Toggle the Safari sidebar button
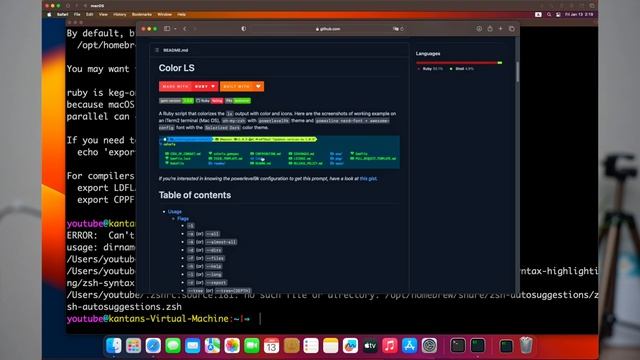The image size is (640, 360). coord(167,29)
